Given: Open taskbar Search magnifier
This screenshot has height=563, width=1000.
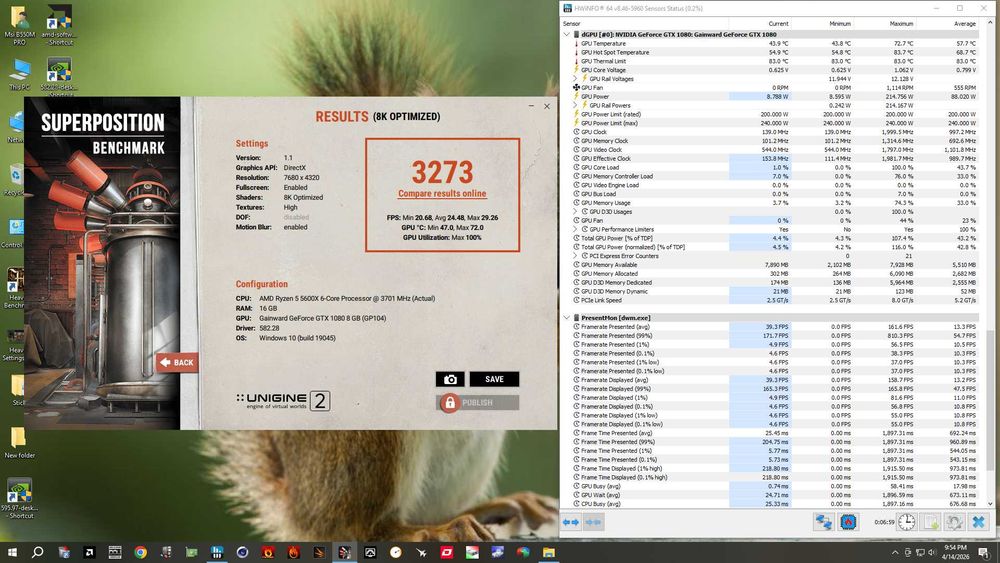Looking at the screenshot, I should point(38,552).
